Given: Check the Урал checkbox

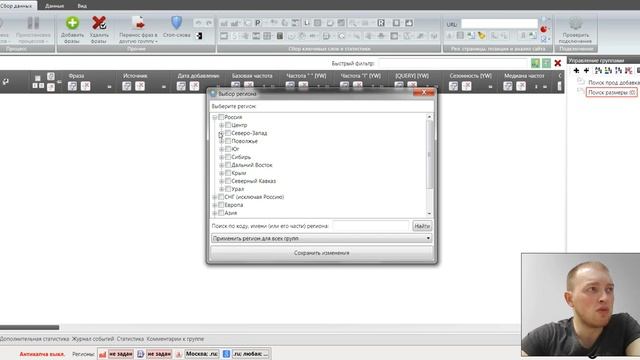Looking at the screenshot, I should point(228,189).
